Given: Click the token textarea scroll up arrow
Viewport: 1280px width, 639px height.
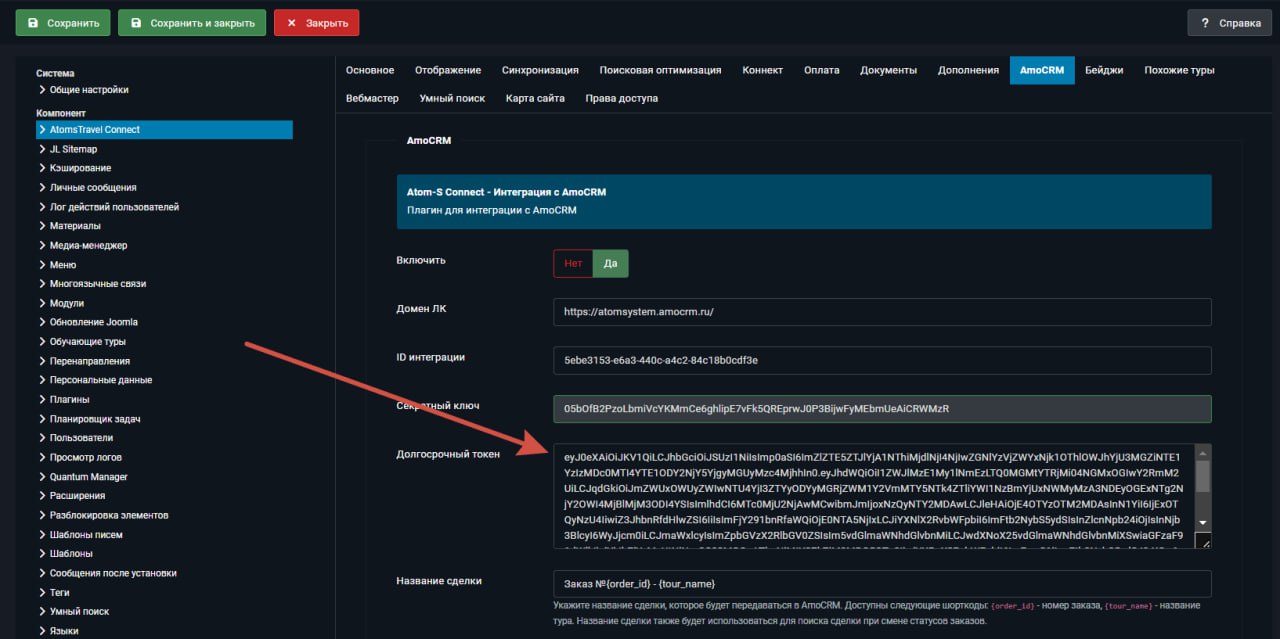Looking at the screenshot, I should point(1204,452).
